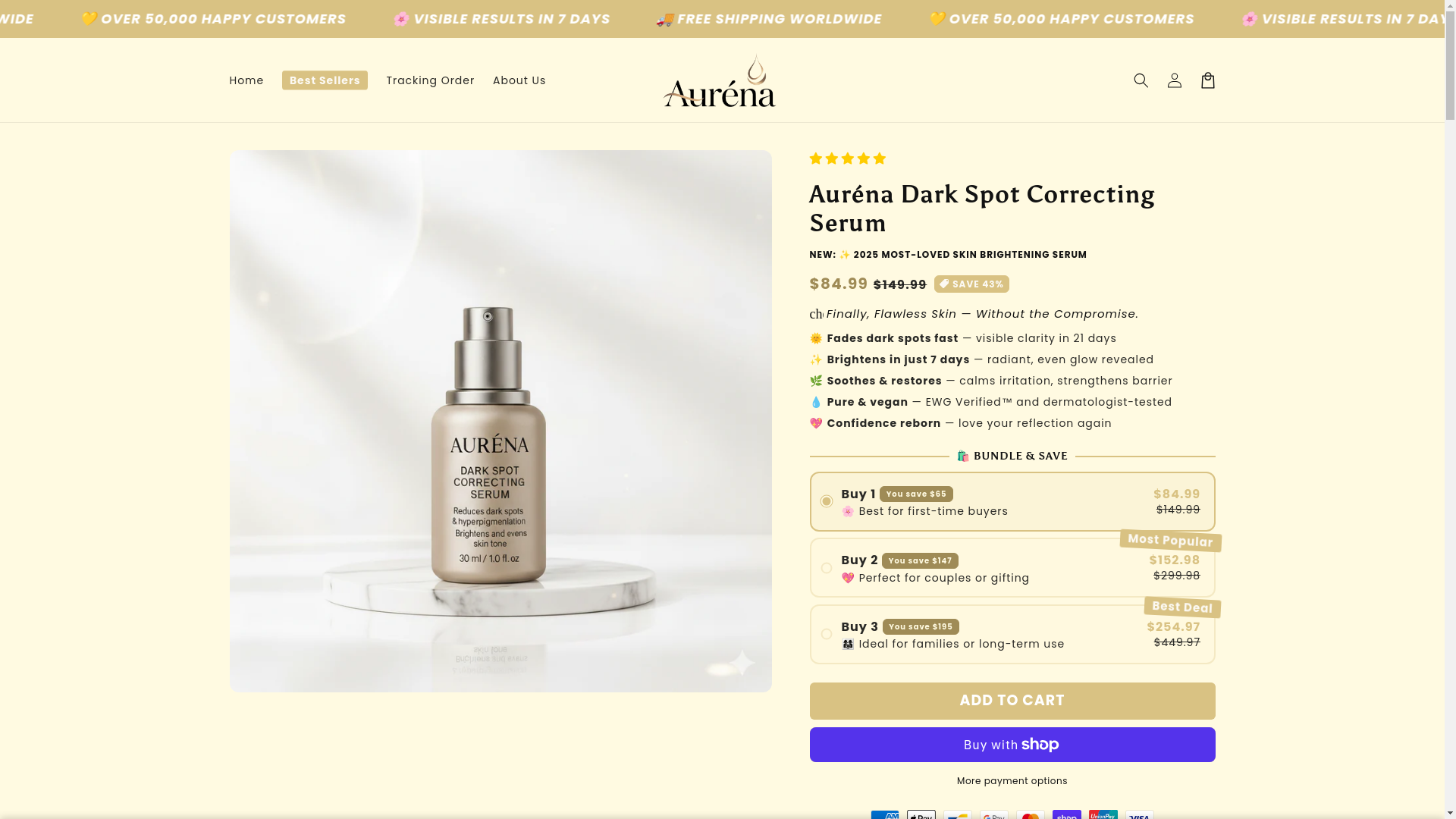Click Buy with Shop Pay button
1456x819 pixels.
(x=1012, y=745)
